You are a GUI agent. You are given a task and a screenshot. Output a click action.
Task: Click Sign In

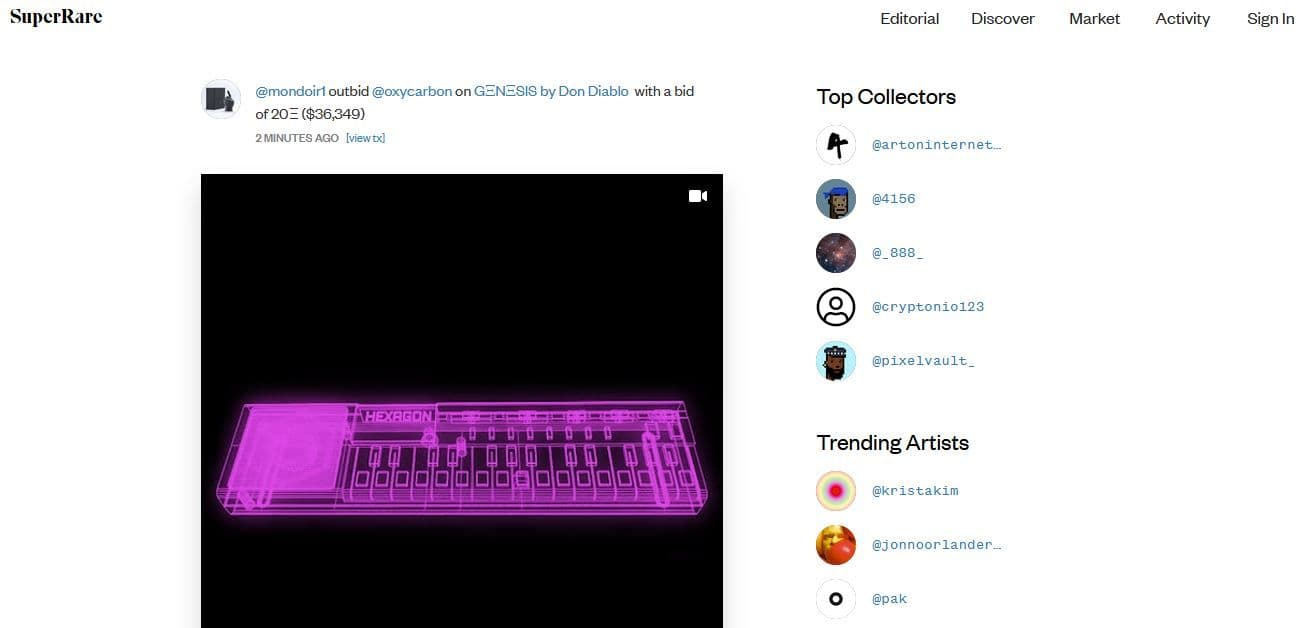point(1270,19)
